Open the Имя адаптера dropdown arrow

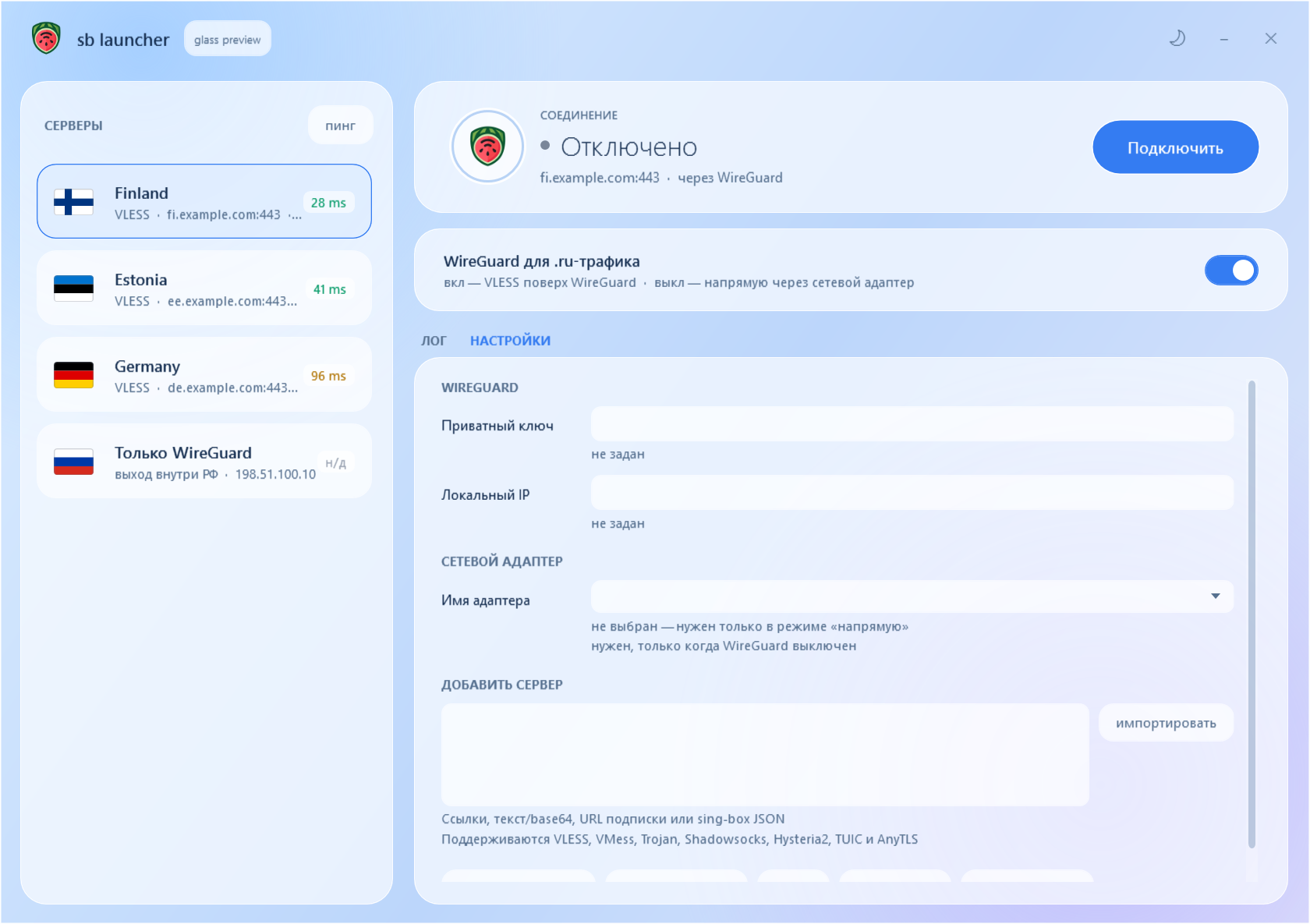(x=1215, y=597)
